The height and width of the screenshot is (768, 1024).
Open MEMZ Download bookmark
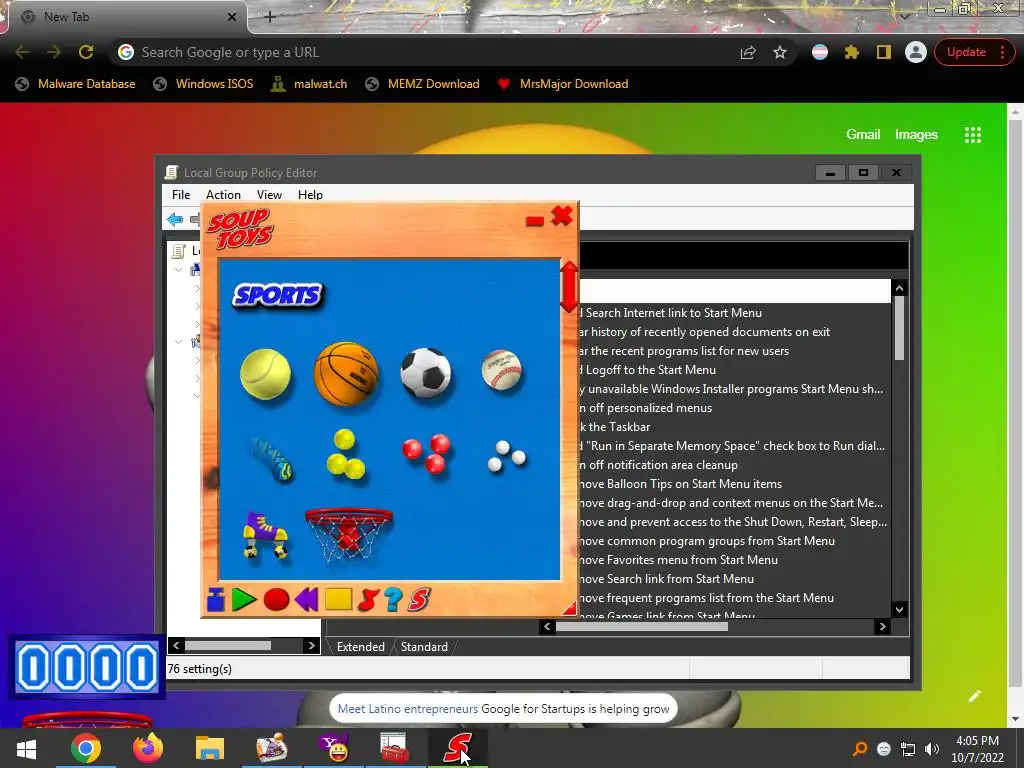pos(423,84)
